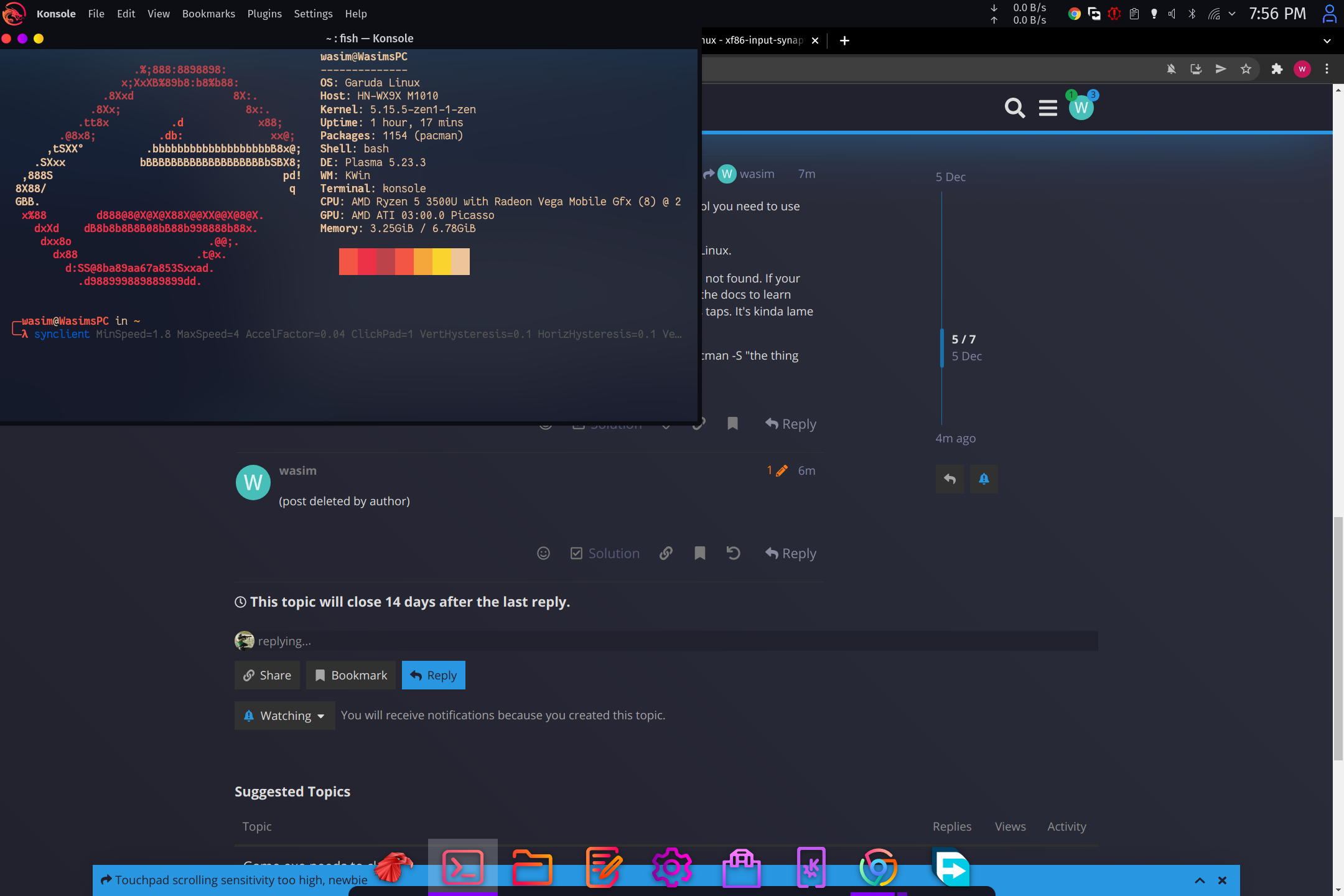Launch Chrome from the dock
This screenshot has width=1344, height=896.
coord(878,867)
